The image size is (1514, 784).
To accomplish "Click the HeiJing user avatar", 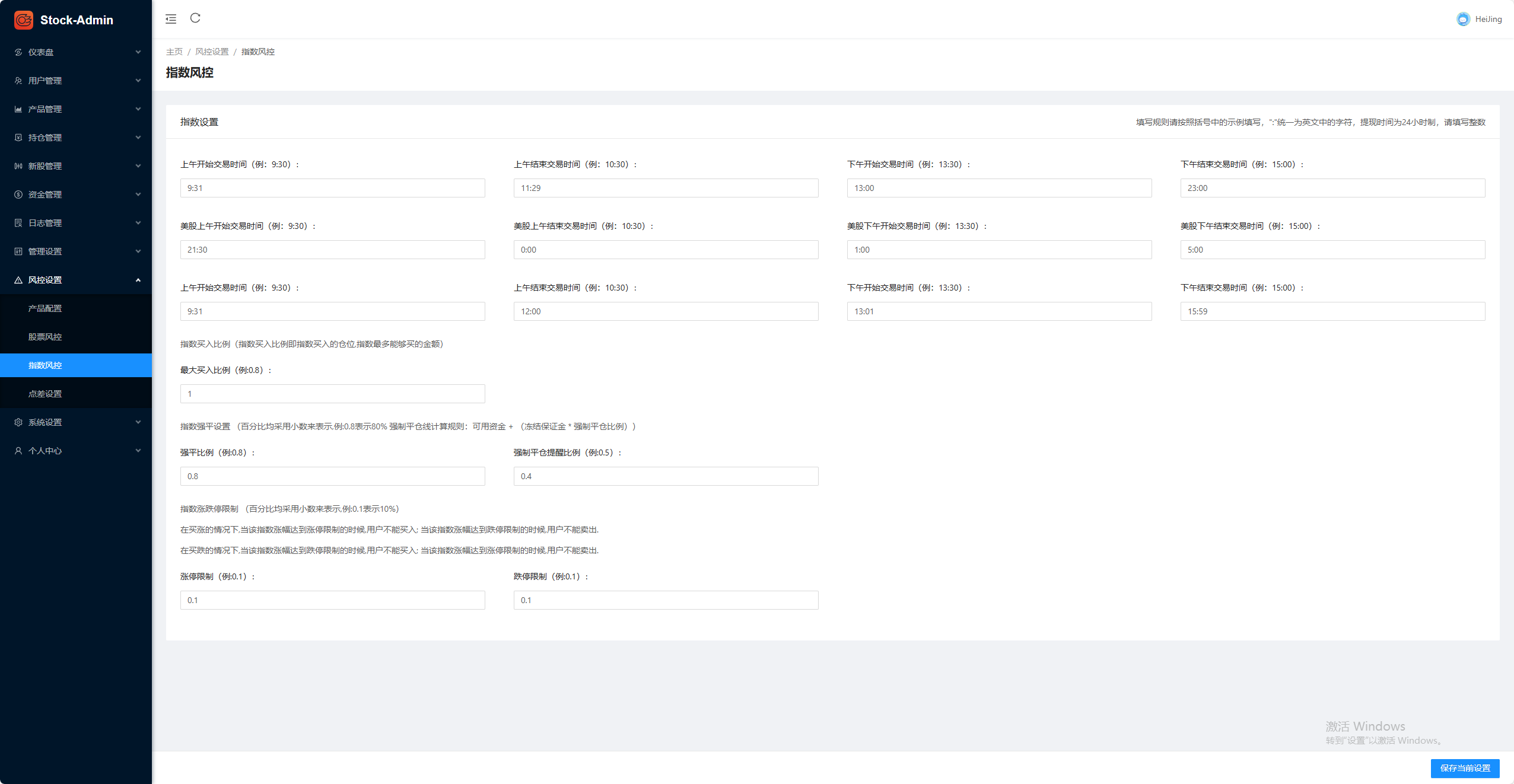I will 1463,19.
